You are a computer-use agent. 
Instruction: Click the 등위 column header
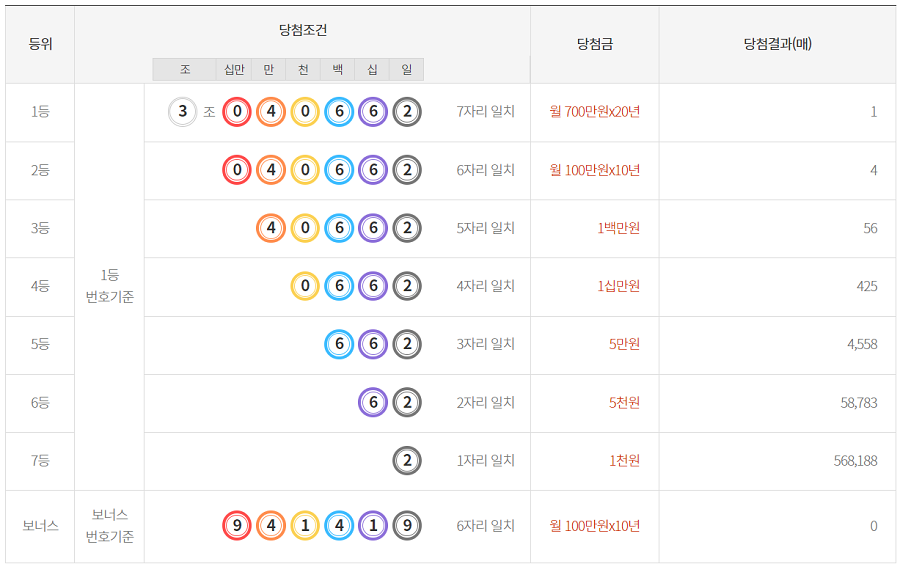pyautogui.click(x=40, y=44)
